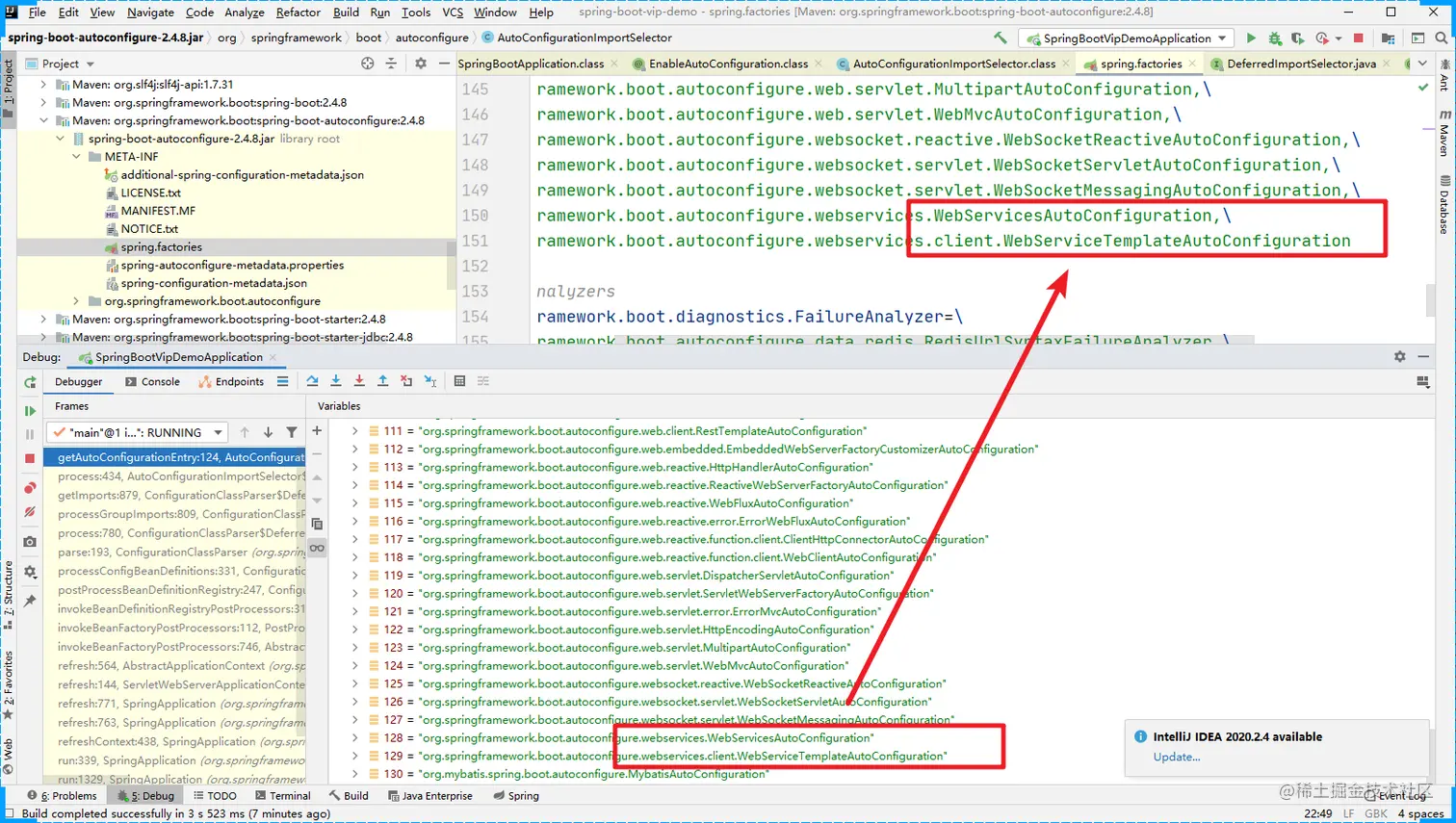Image resolution: width=1456 pixels, height=823 pixels.
Task: Open Evaluate Expression calculator icon
Action: coord(459,381)
